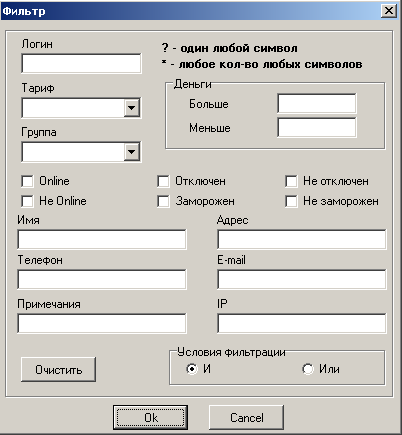Click the Cancel button

pos(247,417)
